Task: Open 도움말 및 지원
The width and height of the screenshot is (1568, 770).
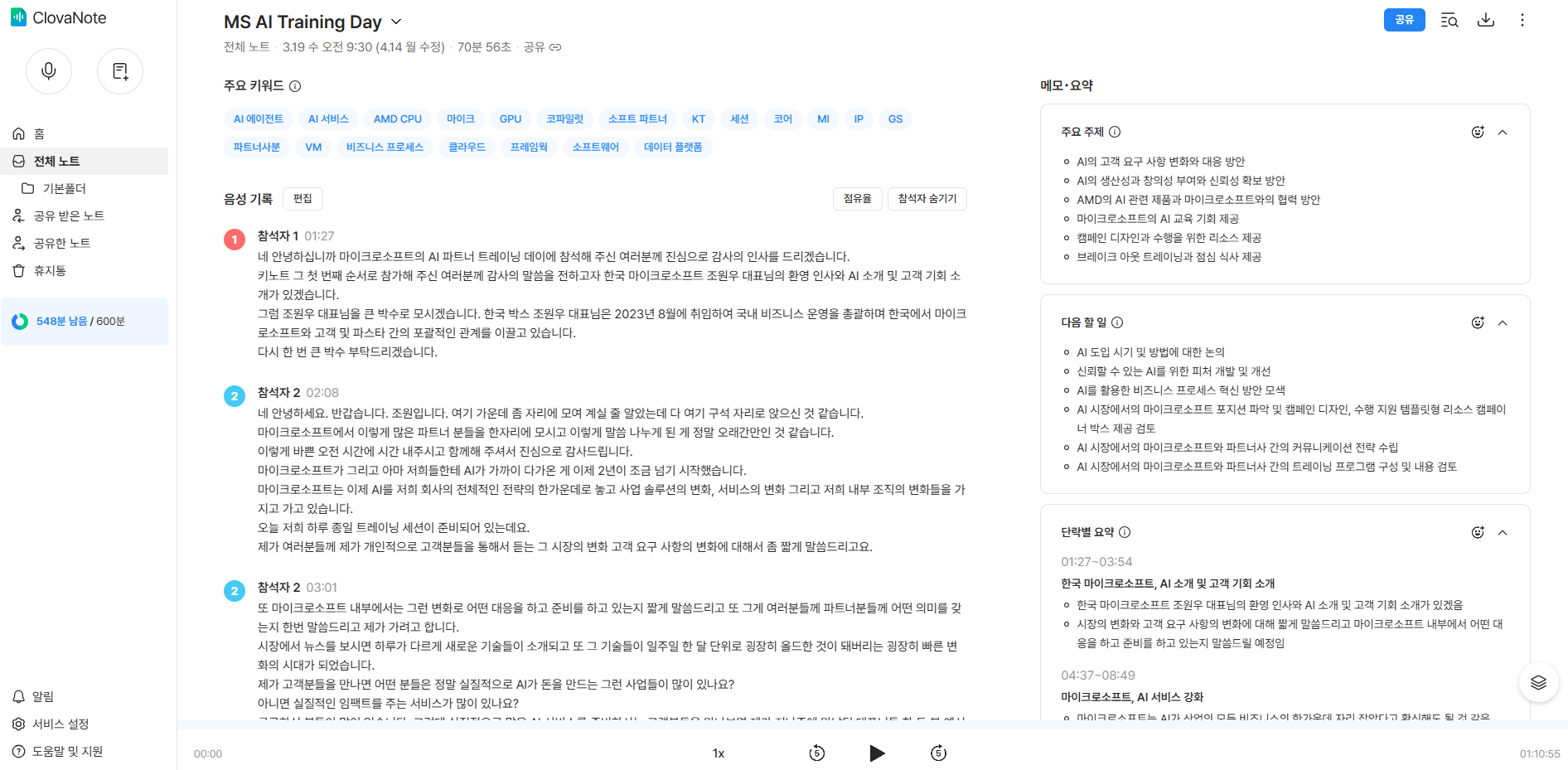Action: (x=58, y=751)
